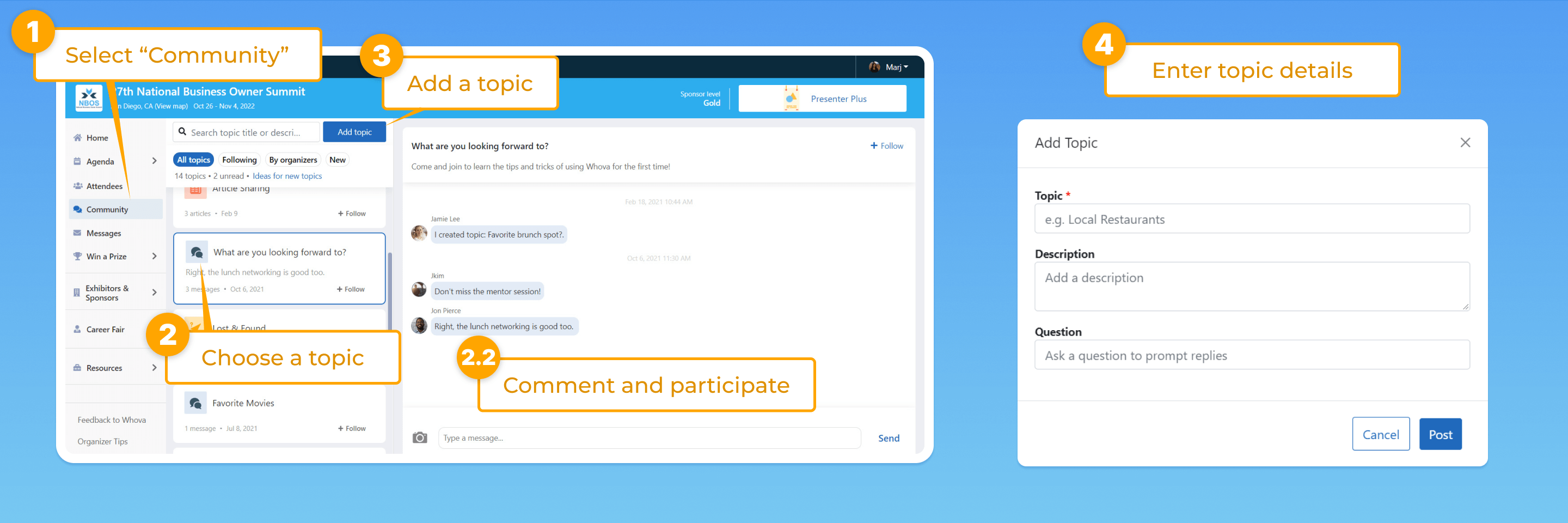Toggle Follow on the open topic header
This screenshot has width=1568, height=523.
coord(886,146)
